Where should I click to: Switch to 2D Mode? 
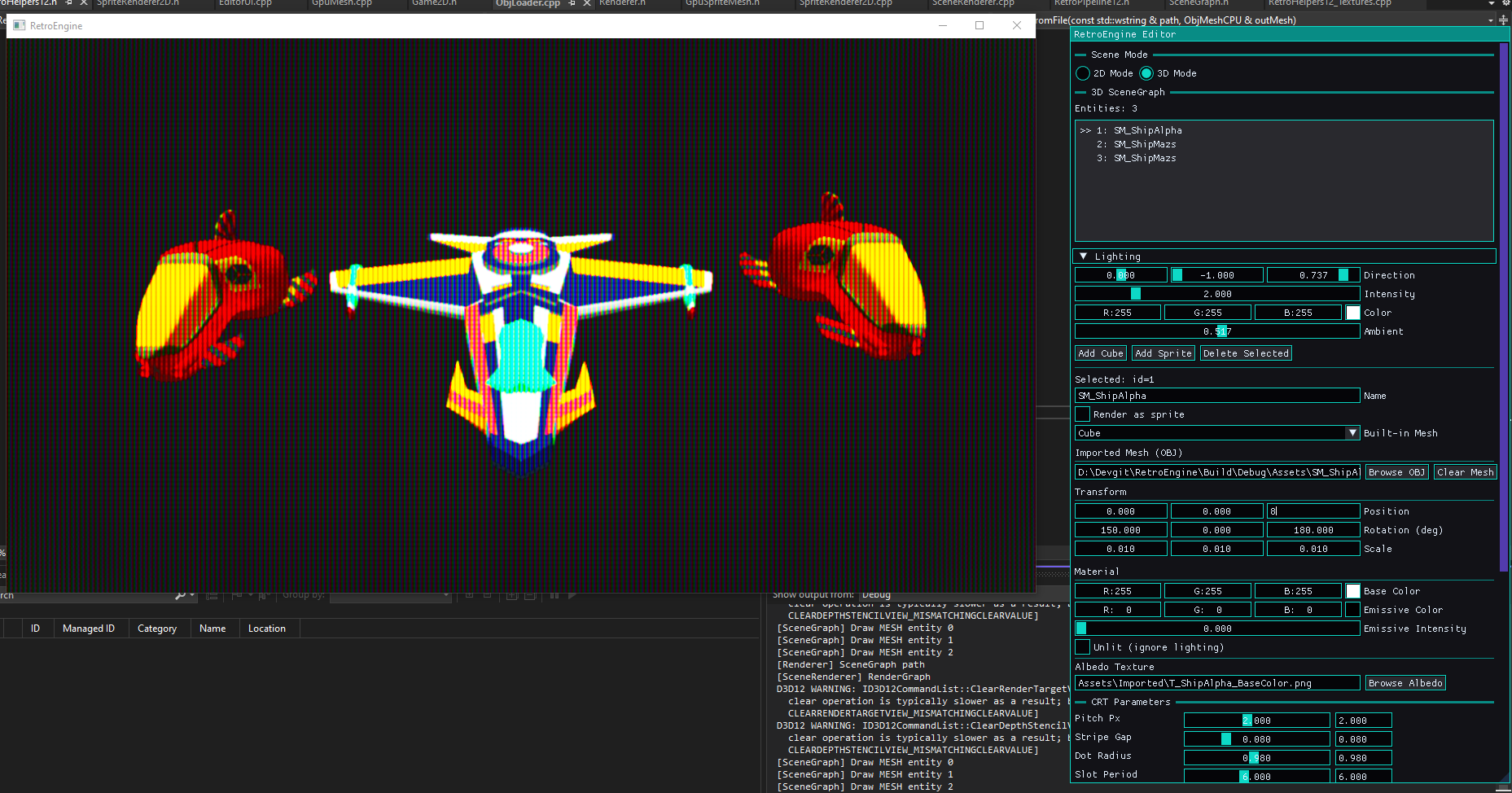pyautogui.click(x=1083, y=73)
